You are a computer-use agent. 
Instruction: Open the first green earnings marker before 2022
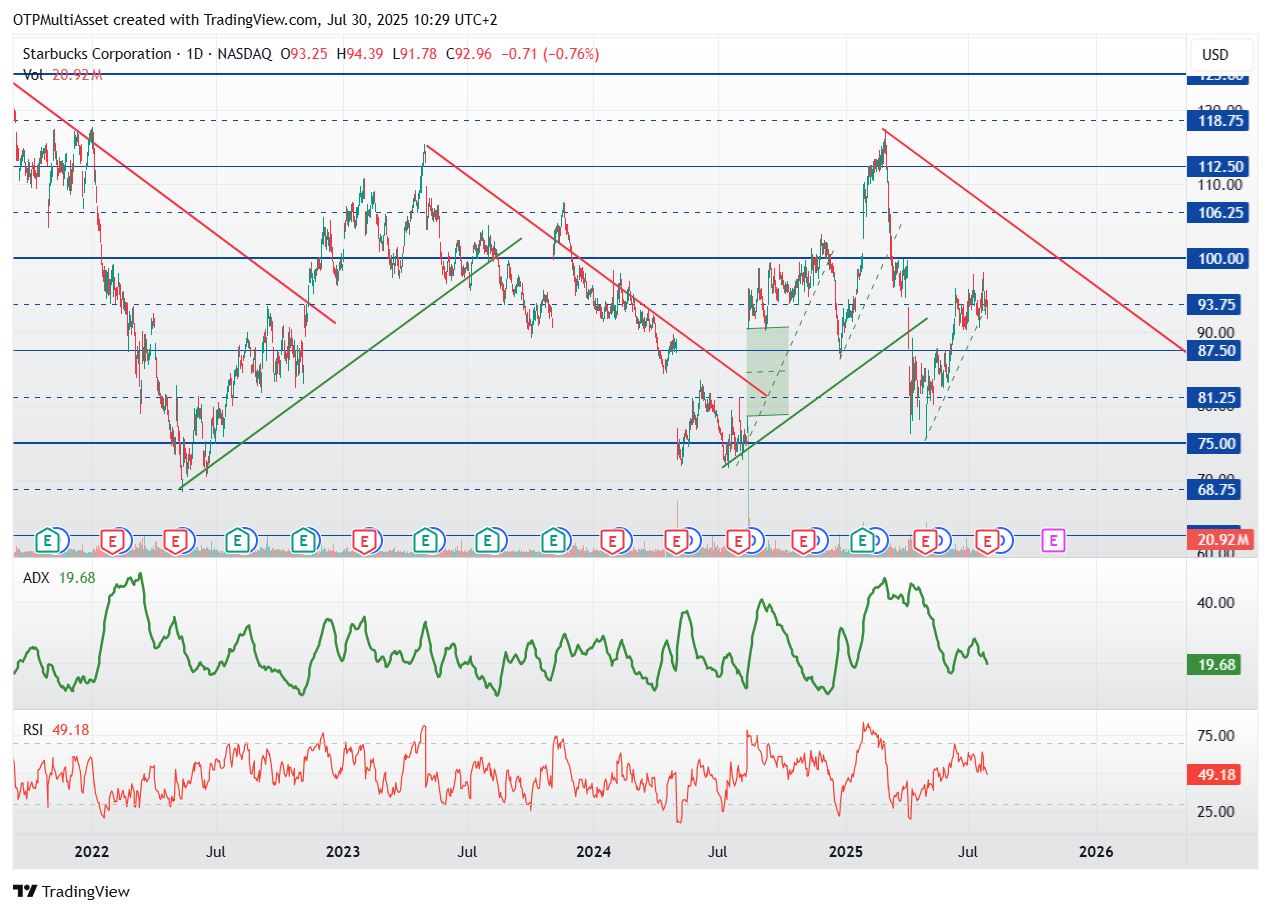[x=47, y=541]
